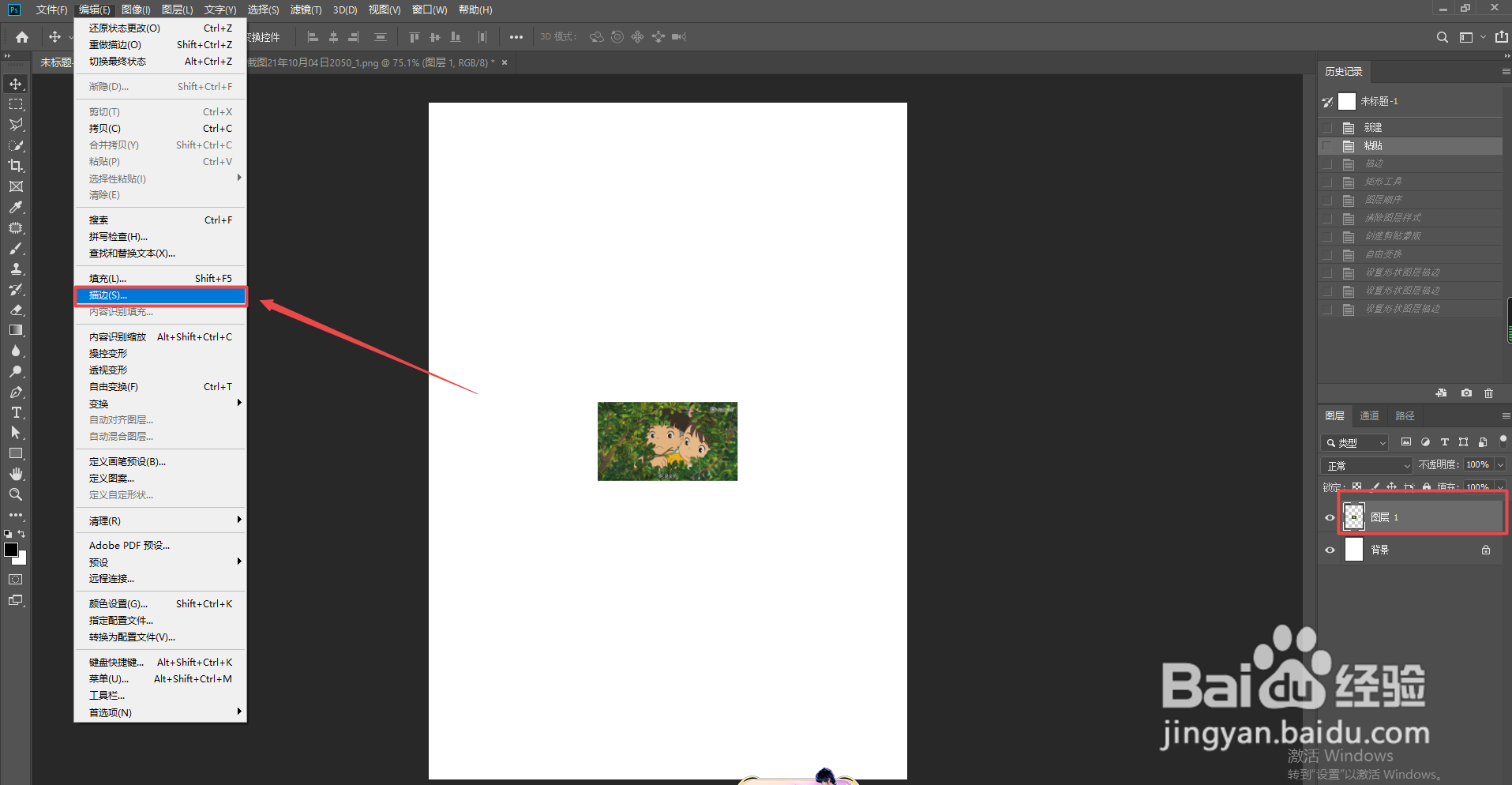The width and height of the screenshot is (1512, 785).
Task: Select the History Brush tool
Action: tap(16, 289)
